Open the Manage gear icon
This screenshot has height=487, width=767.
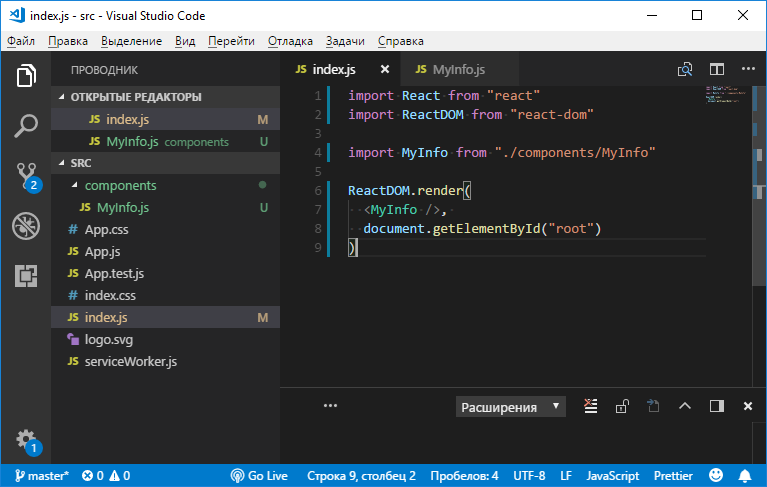[27, 442]
